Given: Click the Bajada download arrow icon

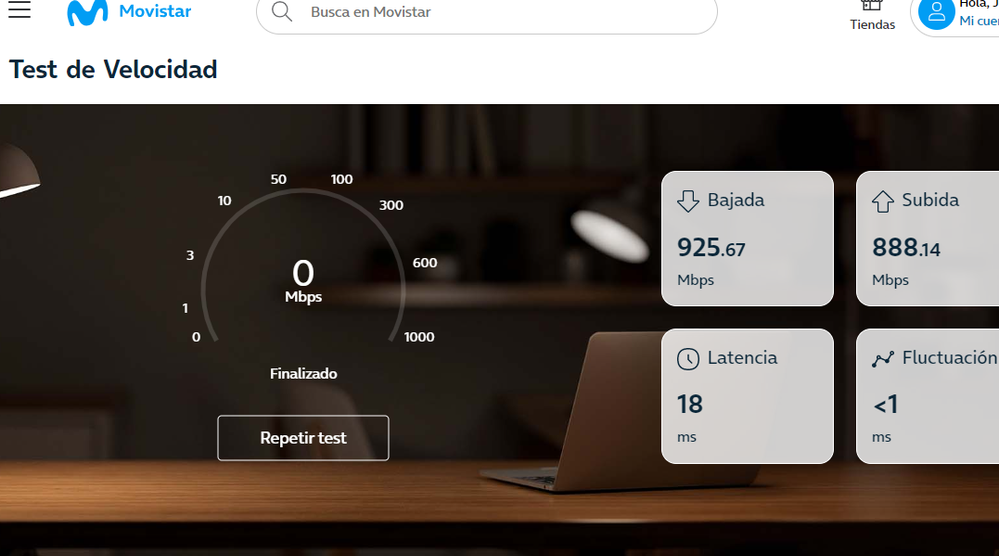Looking at the screenshot, I should click(688, 201).
